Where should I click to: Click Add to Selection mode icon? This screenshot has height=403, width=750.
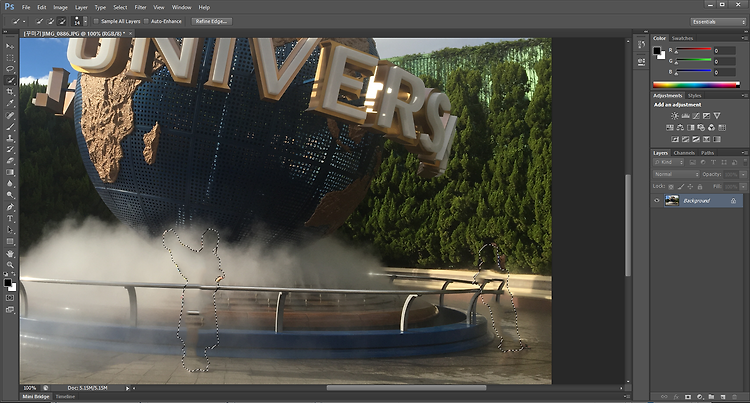click(x=51, y=21)
